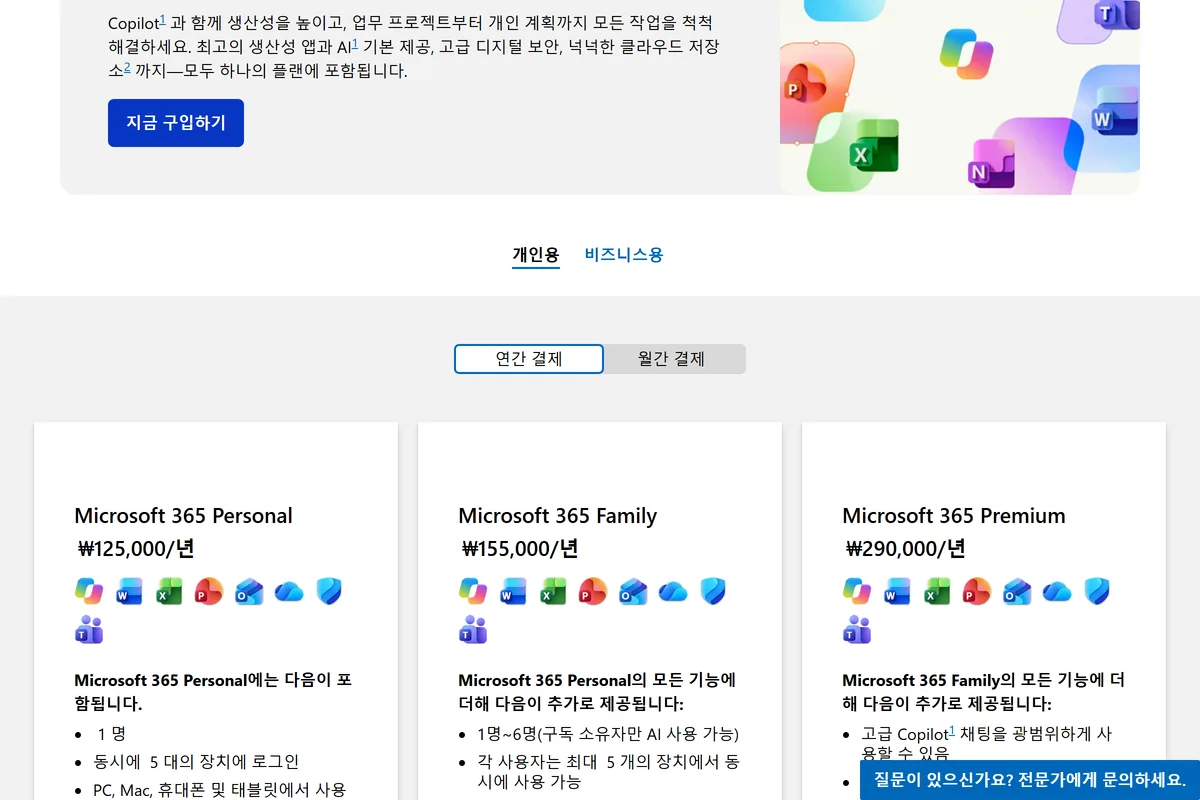Click the Excel icon in the Personal card
Screen dimensions: 1200x800
tap(169, 591)
